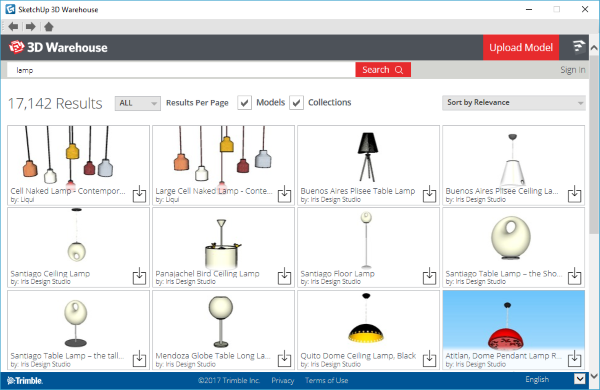Click Iris Design Studio under Quito Dome Lamp
This screenshot has width=600, height=390.
[336, 364]
